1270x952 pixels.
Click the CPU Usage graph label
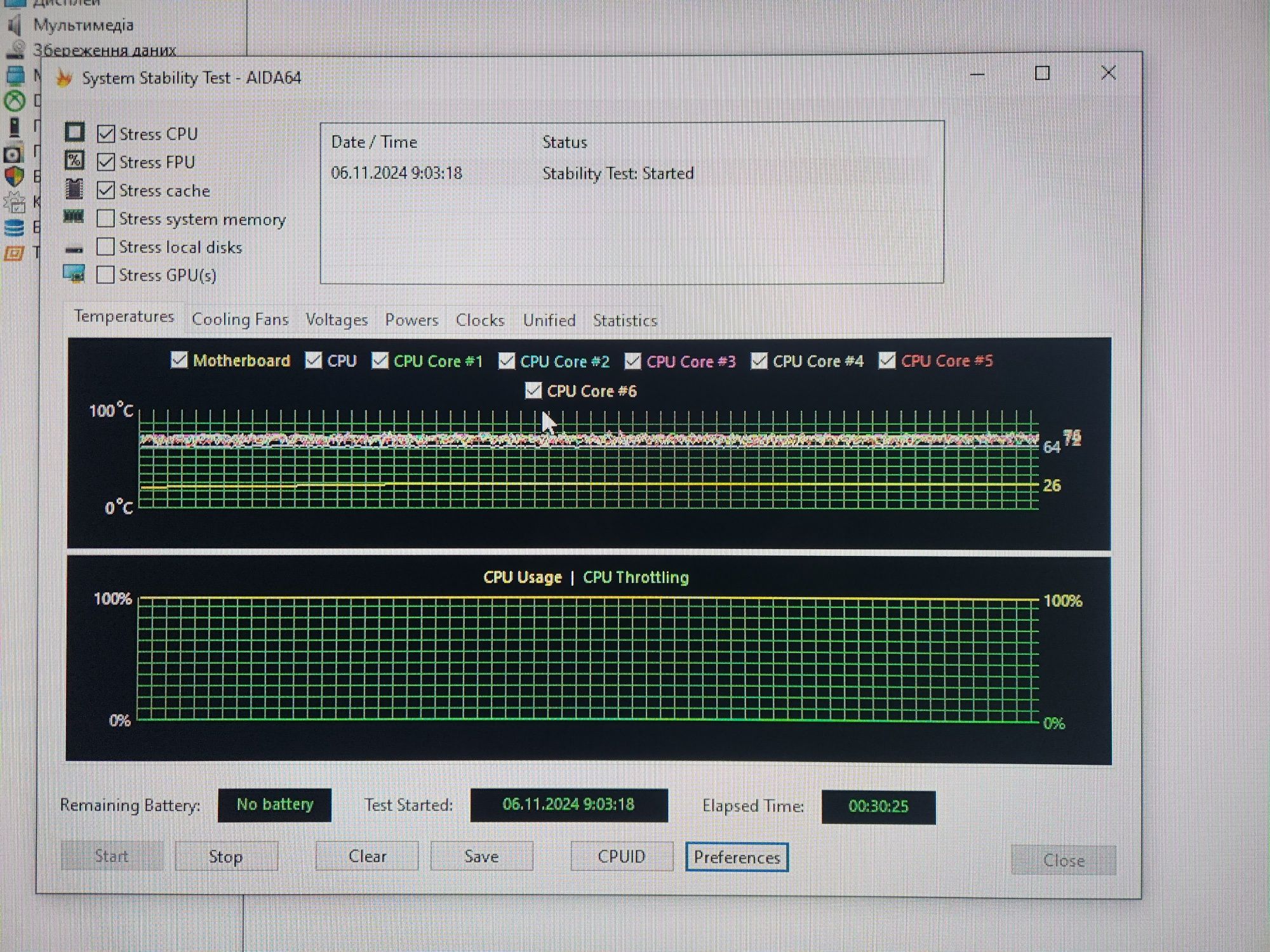tap(523, 577)
